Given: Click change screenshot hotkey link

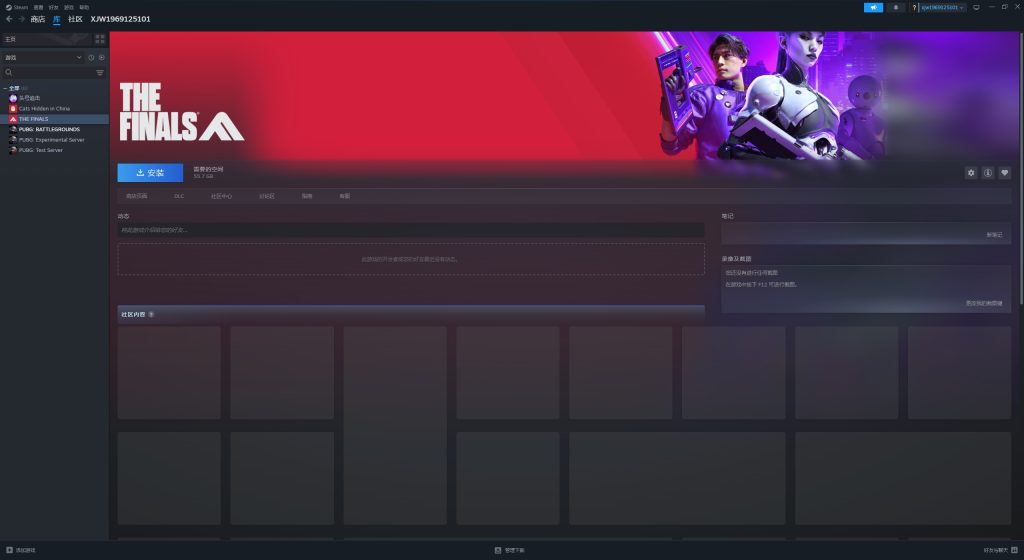Looking at the screenshot, I should 984,303.
